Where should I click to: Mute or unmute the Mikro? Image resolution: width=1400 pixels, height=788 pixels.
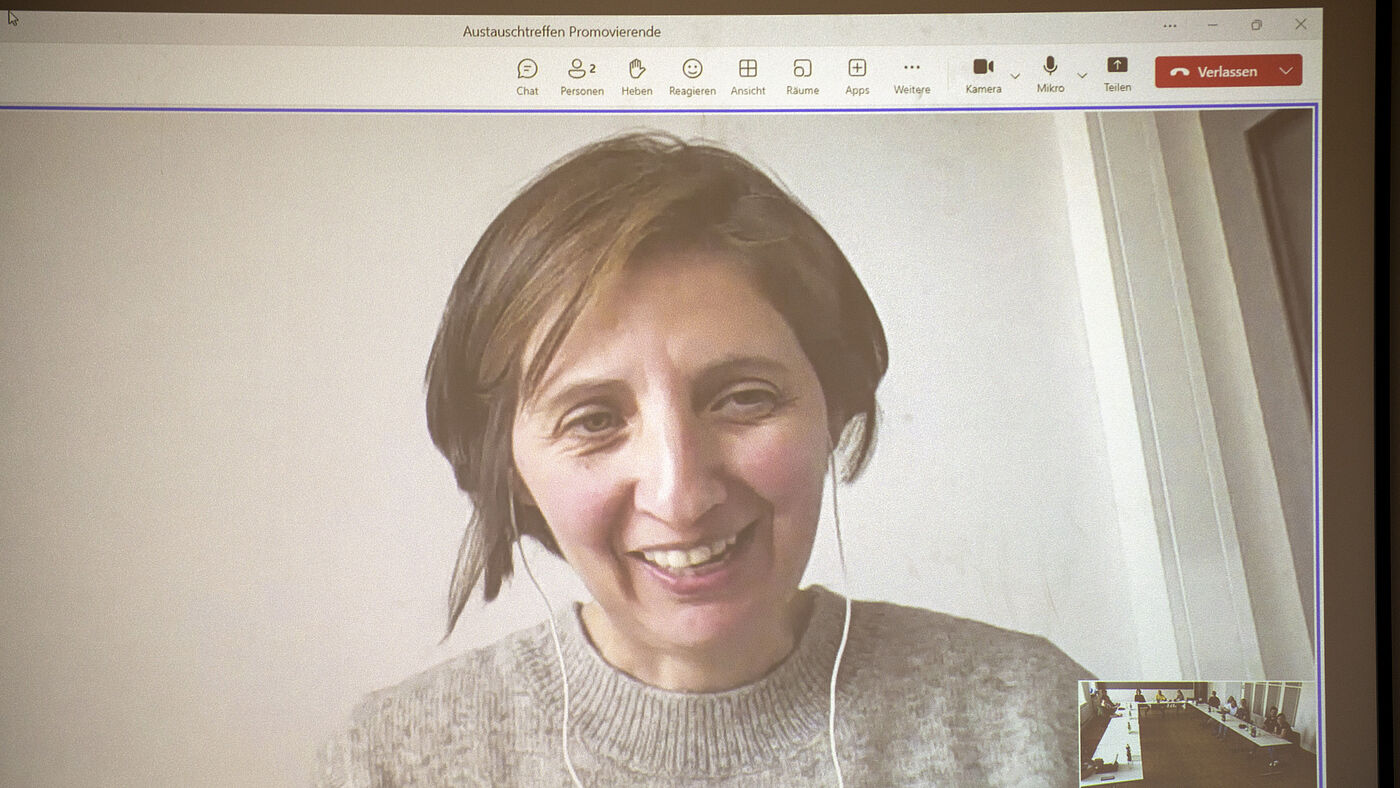coord(1050,74)
